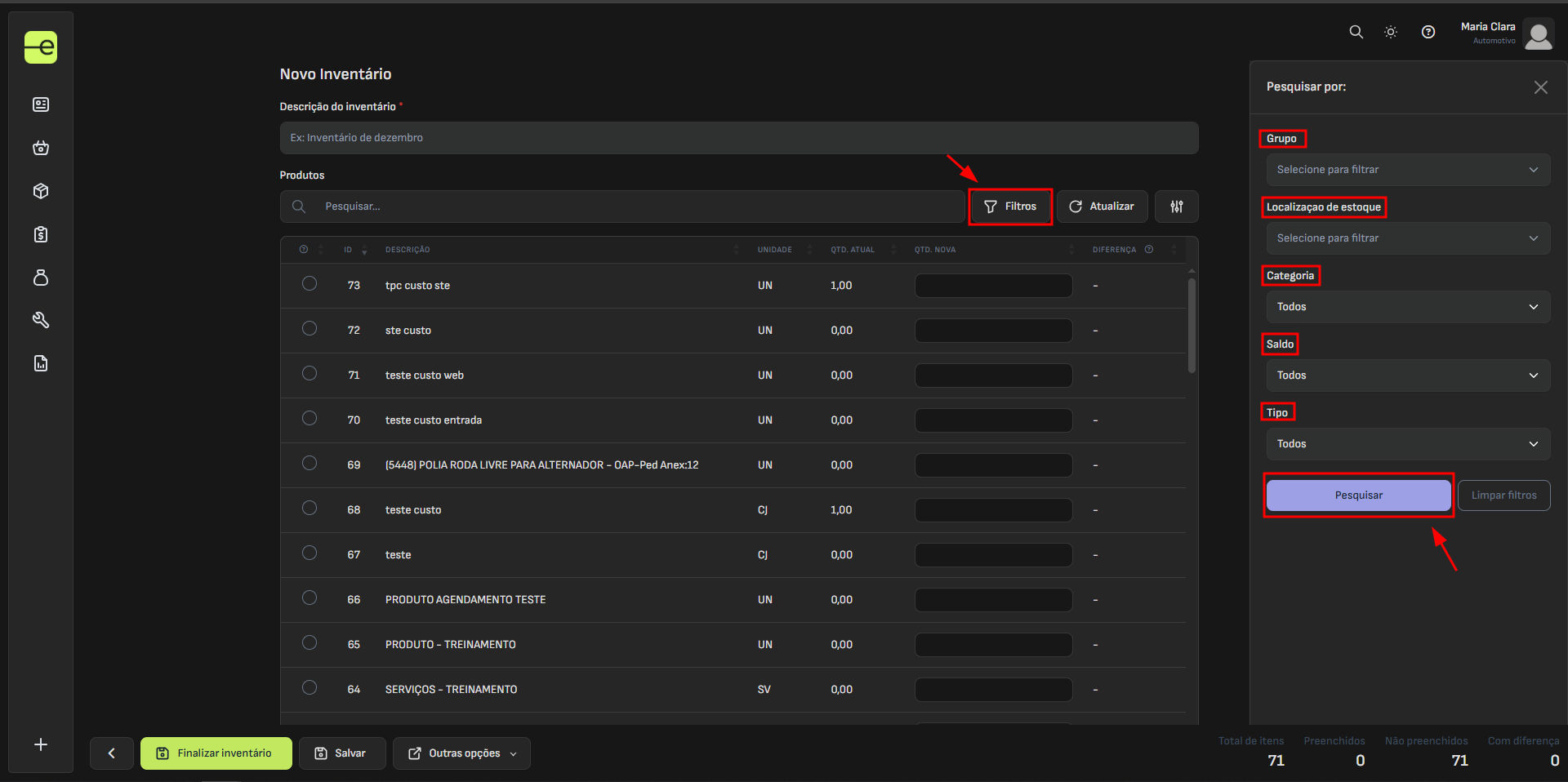Screen dimensions: 1568x782
Task: Select radio for PRODUTO AGENDAMENTO TESTE row
Action: (x=310, y=598)
